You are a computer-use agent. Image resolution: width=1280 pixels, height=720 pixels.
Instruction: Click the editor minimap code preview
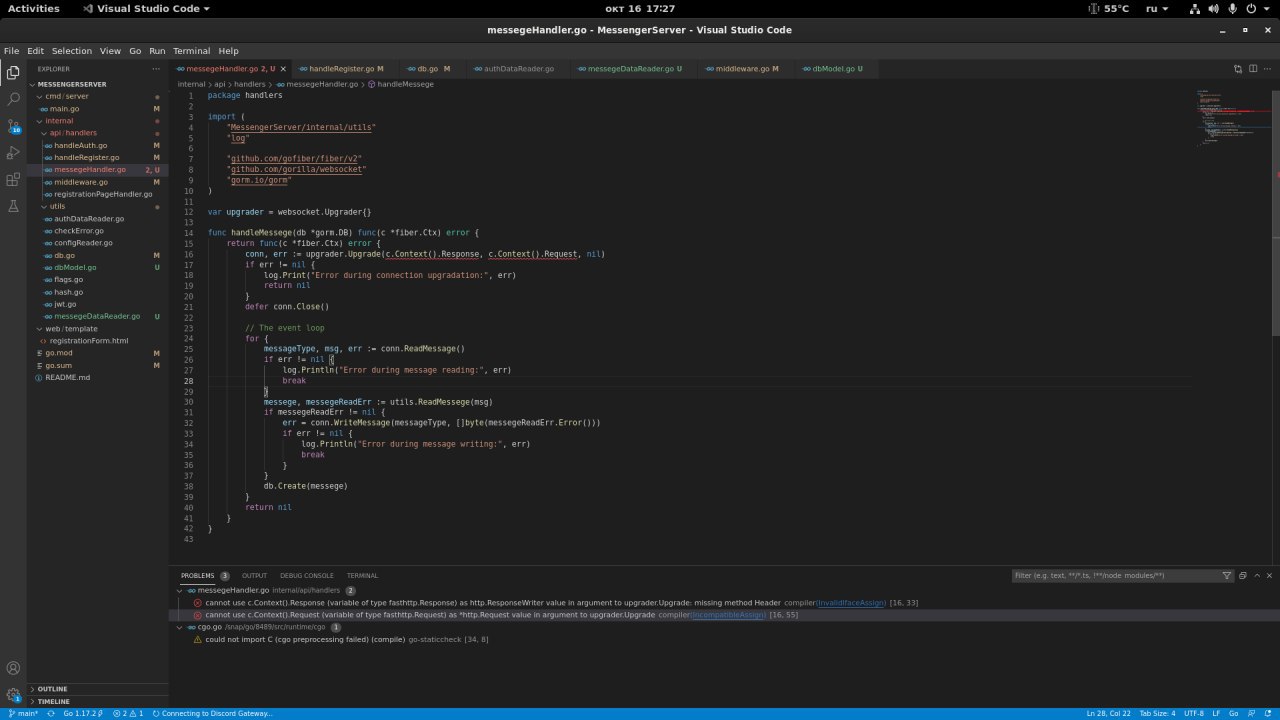point(1217,118)
